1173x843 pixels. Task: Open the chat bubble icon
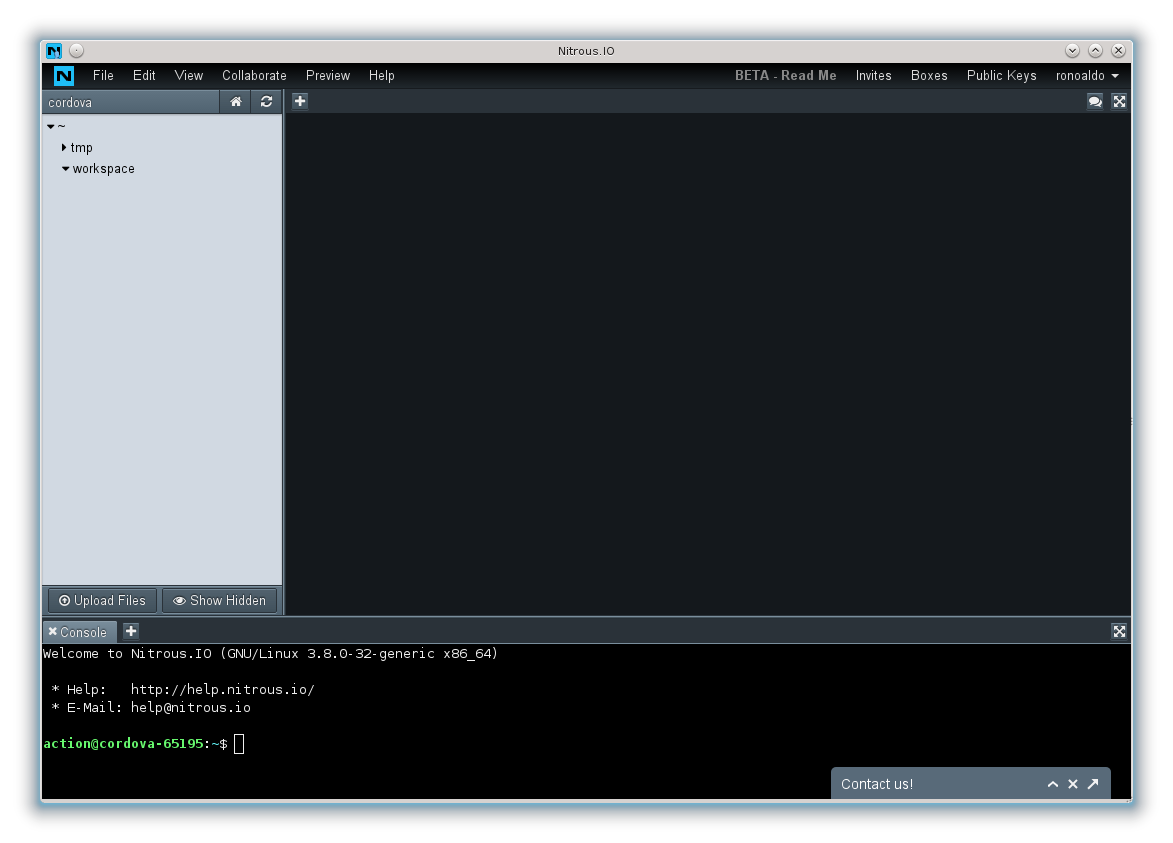pos(1094,102)
